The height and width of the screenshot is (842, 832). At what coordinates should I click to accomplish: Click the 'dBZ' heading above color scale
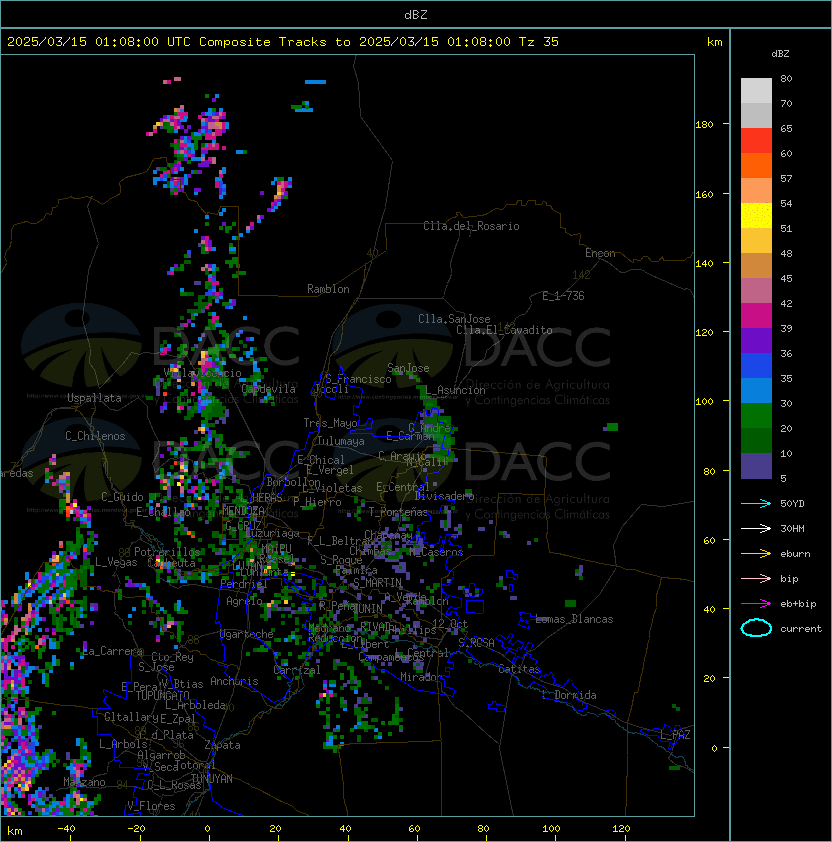coord(780,54)
